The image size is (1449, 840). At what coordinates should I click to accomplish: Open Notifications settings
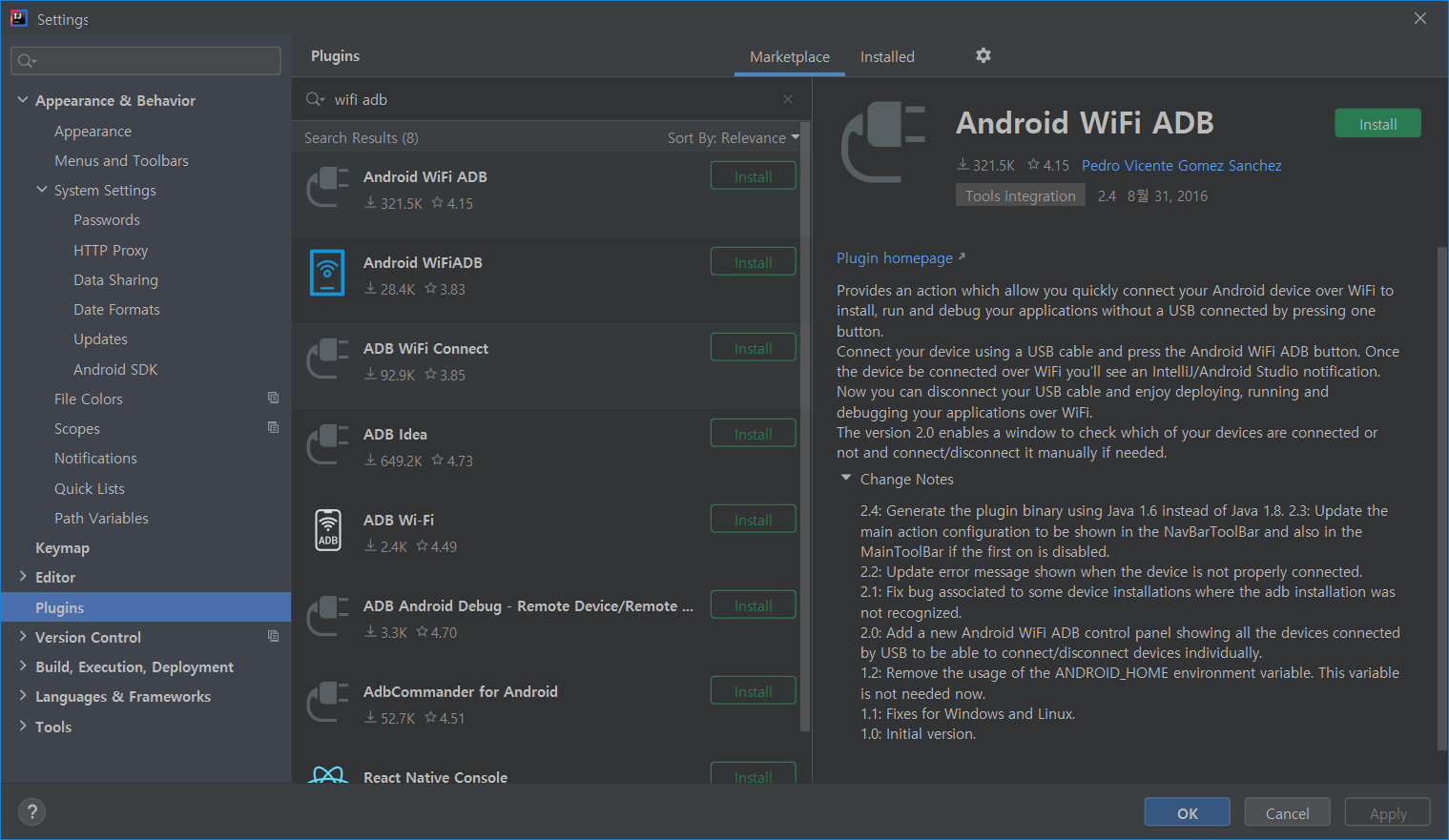pyautogui.click(x=95, y=459)
